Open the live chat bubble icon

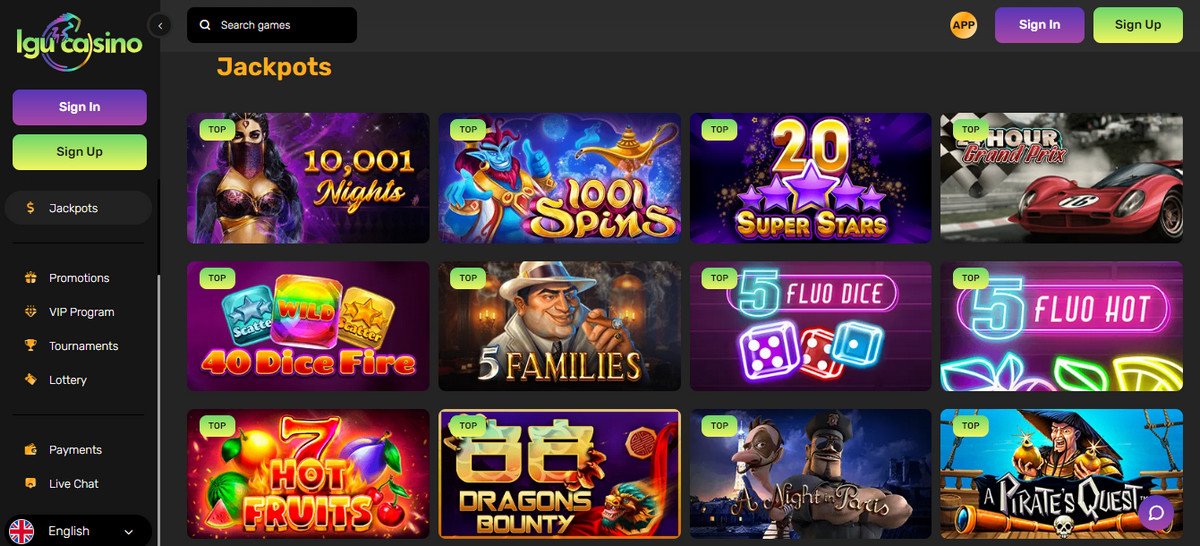pyautogui.click(x=1155, y=513)
